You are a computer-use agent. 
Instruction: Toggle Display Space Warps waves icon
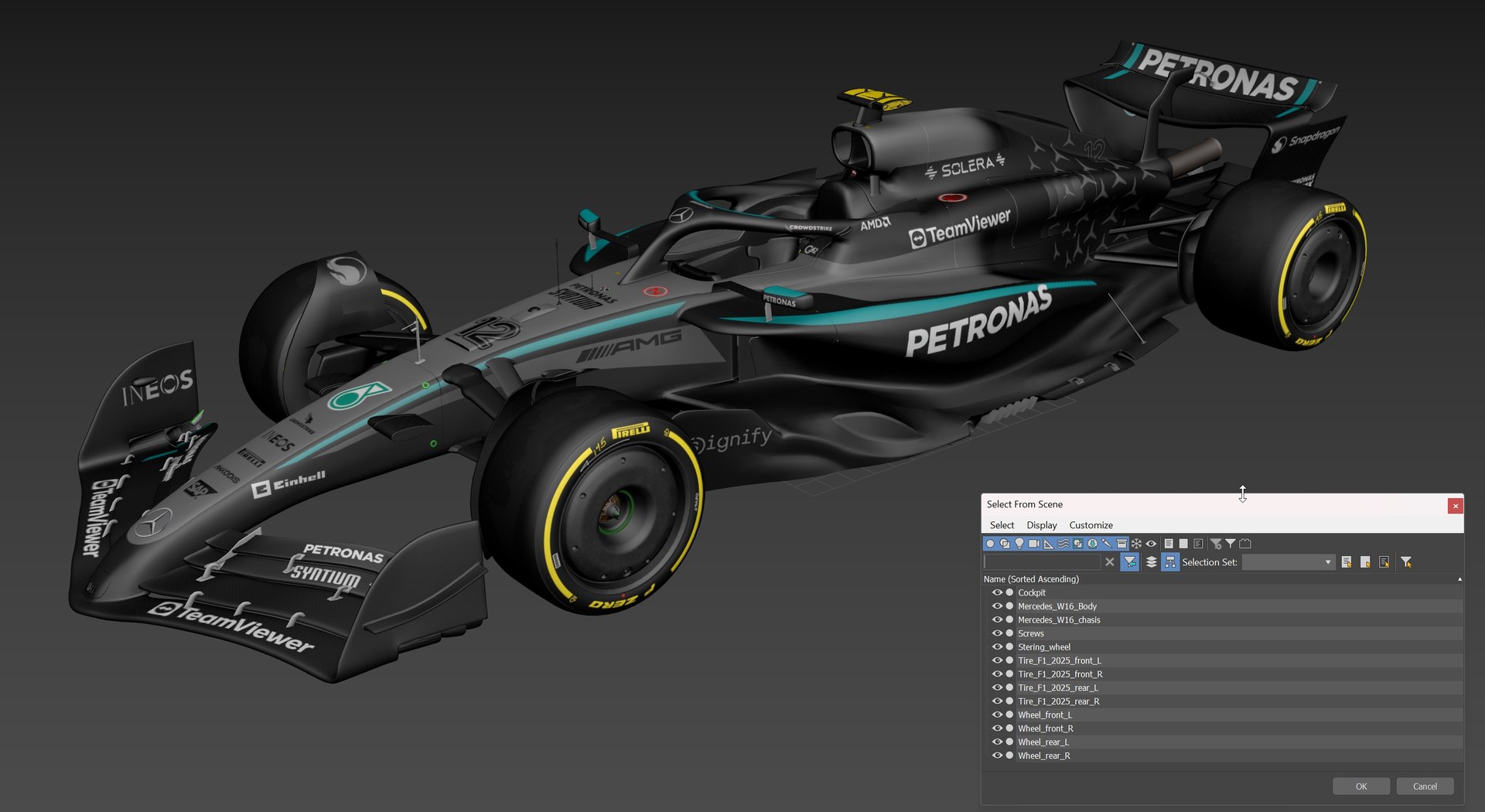(1063, 544)
